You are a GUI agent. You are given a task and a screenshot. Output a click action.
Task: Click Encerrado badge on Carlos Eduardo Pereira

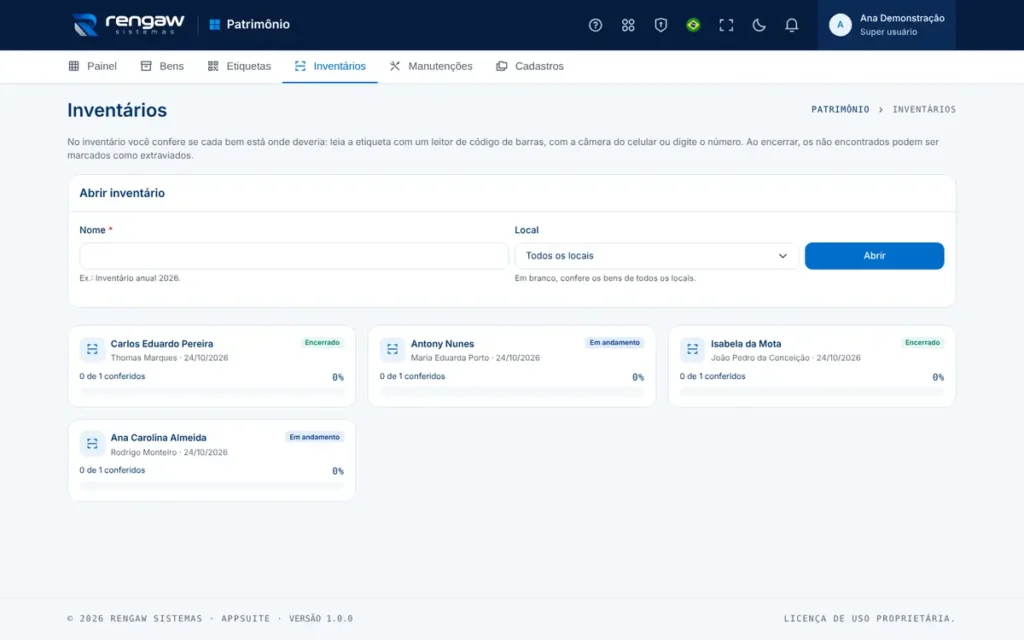tap(322, 343)
